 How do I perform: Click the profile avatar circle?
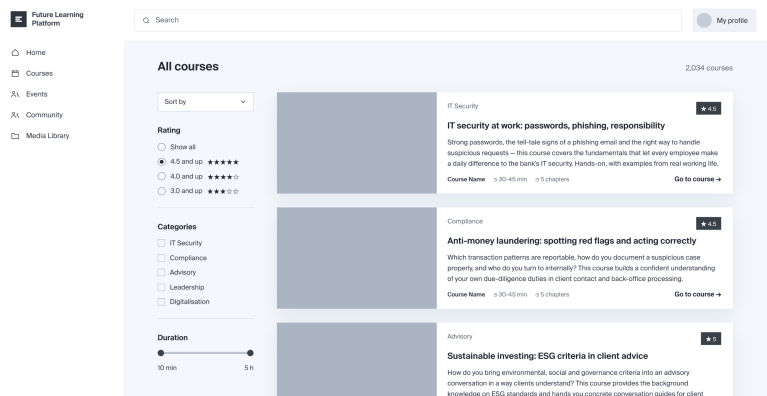pyautogui.click(x=704, y=21)
